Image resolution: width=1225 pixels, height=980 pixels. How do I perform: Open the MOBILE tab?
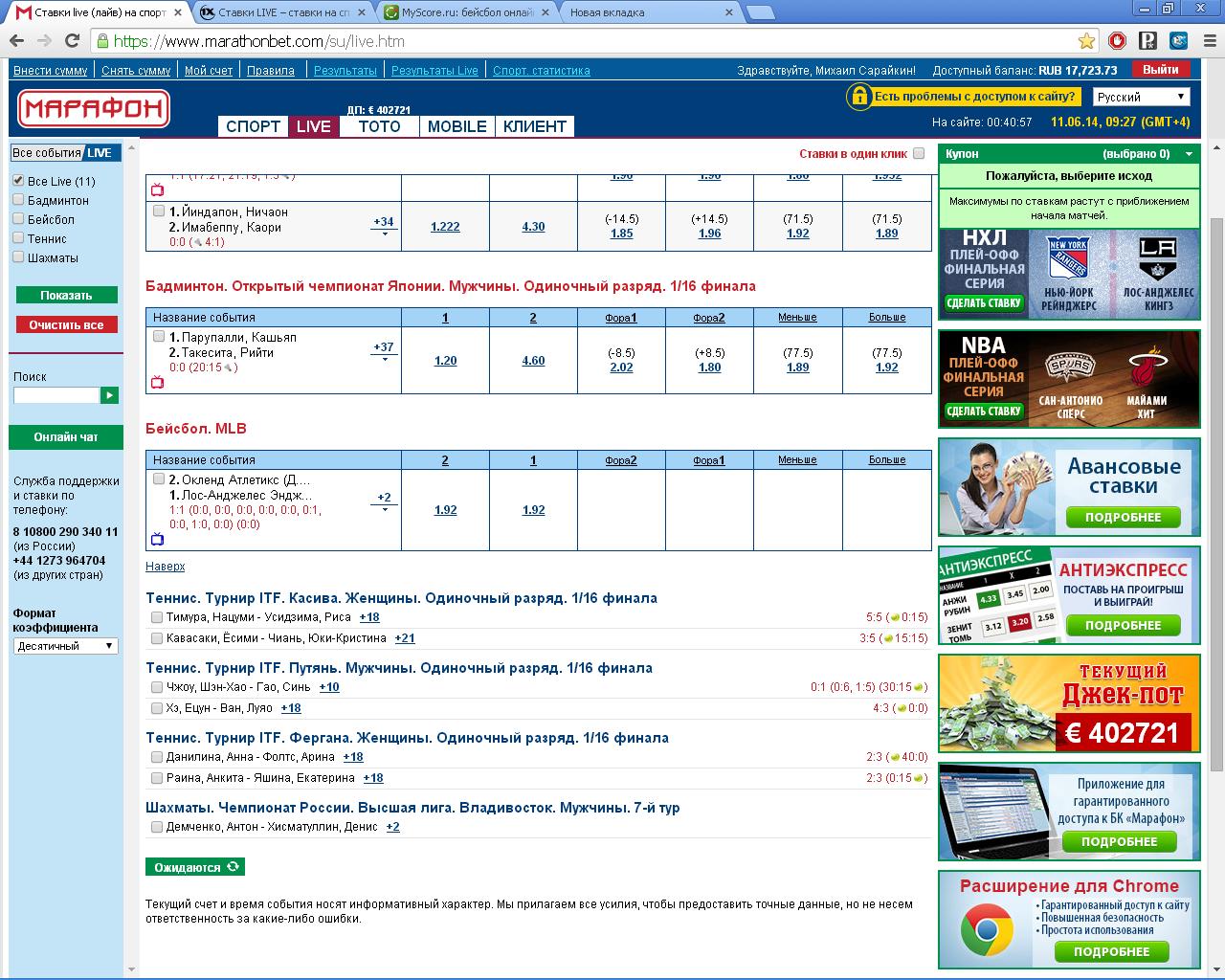coord(457,126)
